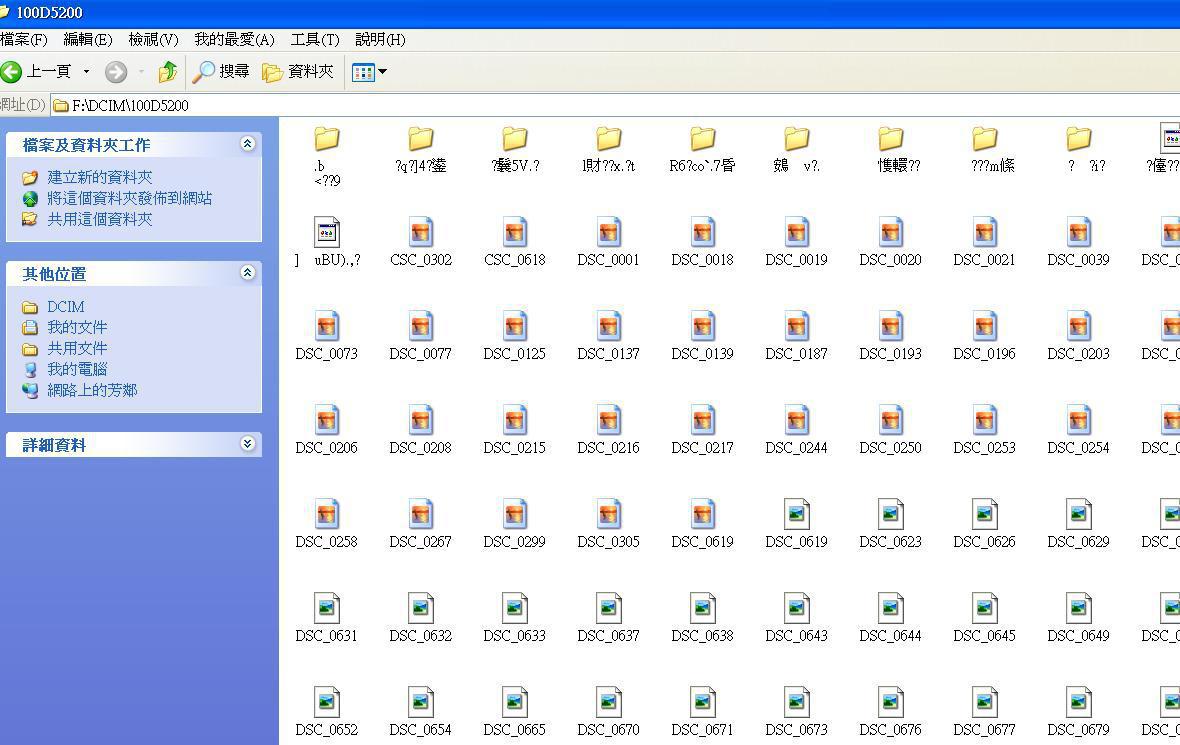Select the DSC_0623 image file
Viewport: 1180px width, 745px height.
click(x=890, y=516)
